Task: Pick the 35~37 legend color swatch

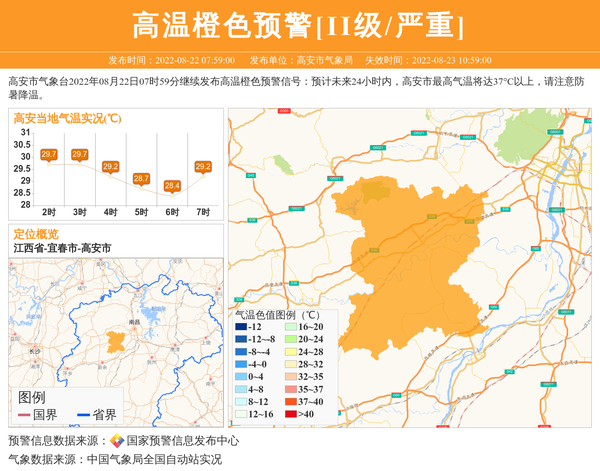Action: tap(291, 390)
